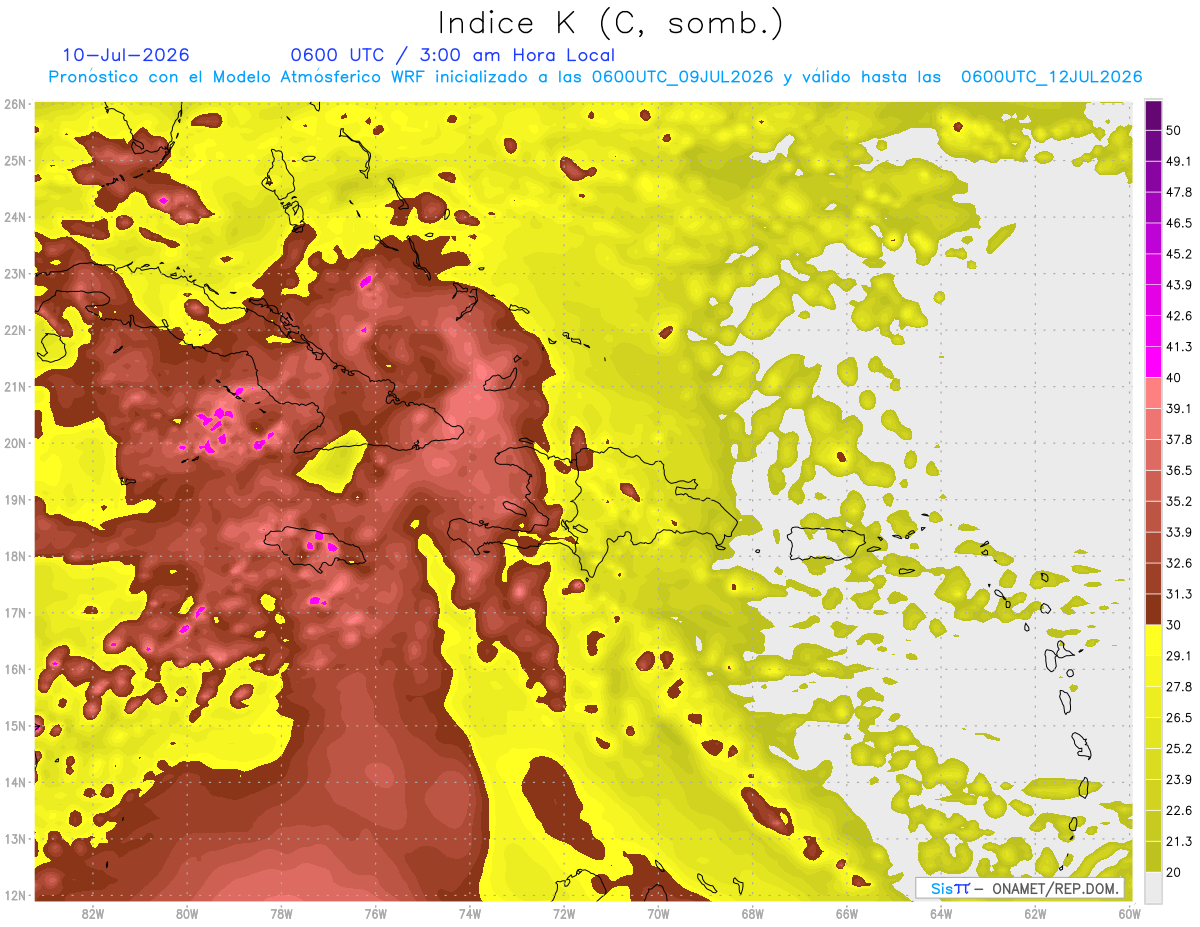Click the "22.6" colorbar label
This screenshot has height=927, width=1200.
(1179, 810)
